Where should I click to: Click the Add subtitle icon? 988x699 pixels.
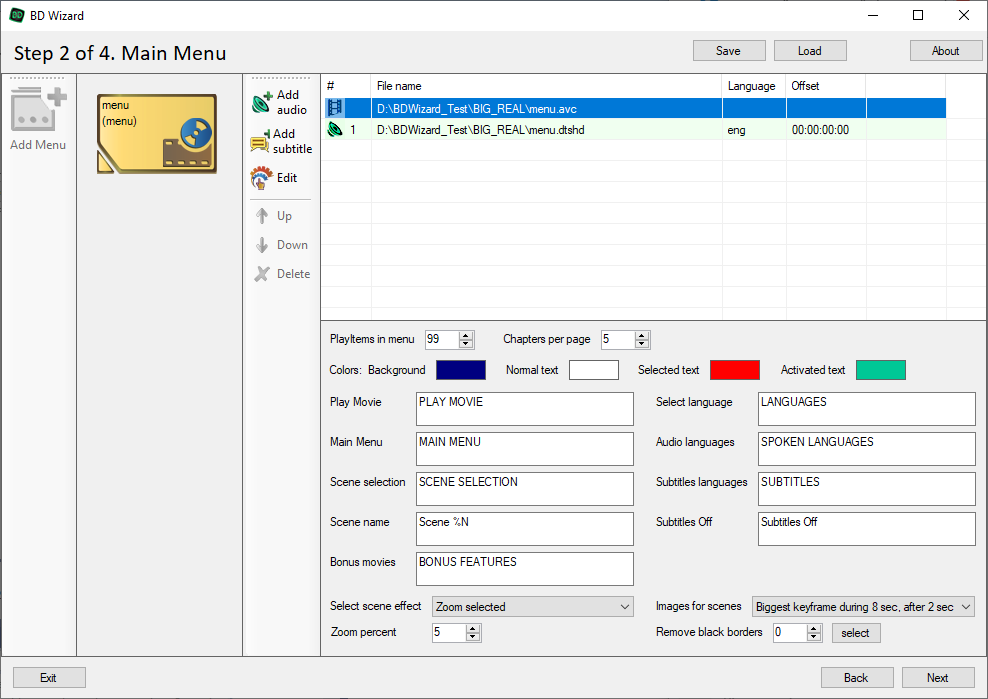pos(261,142)
